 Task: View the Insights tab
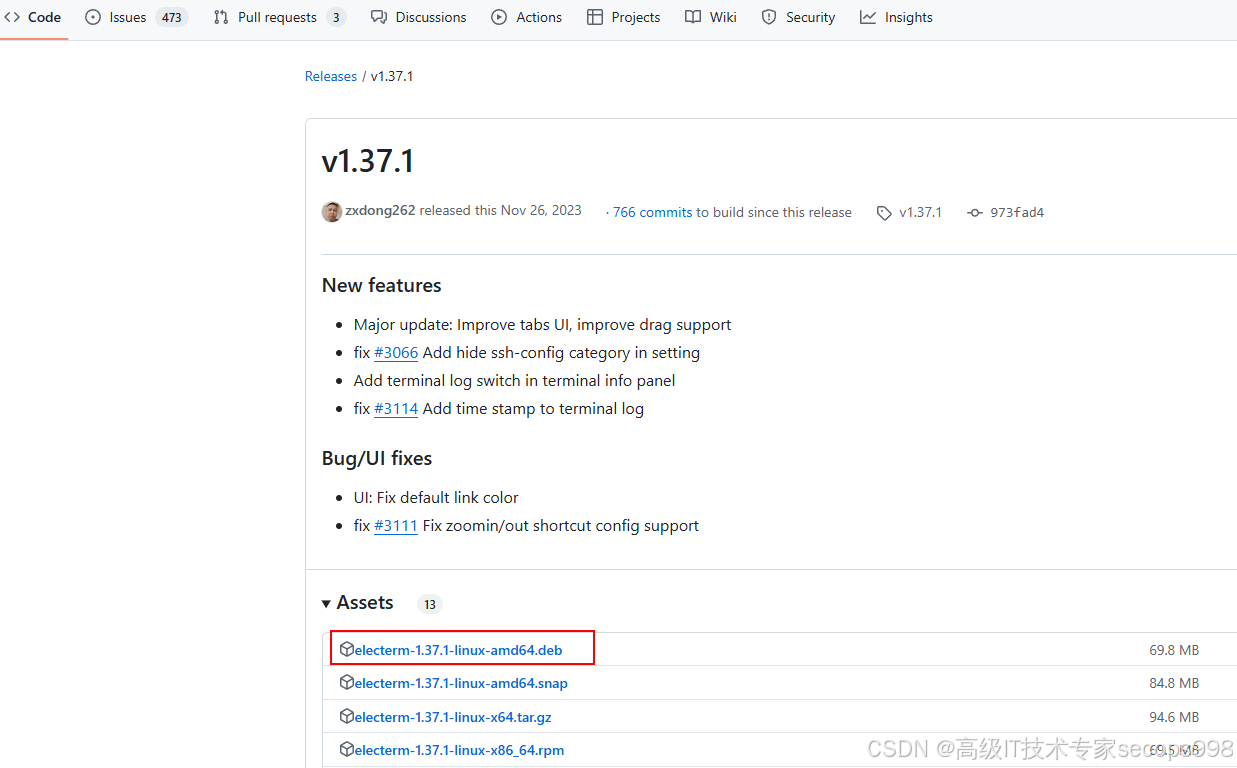coord(896,17)
